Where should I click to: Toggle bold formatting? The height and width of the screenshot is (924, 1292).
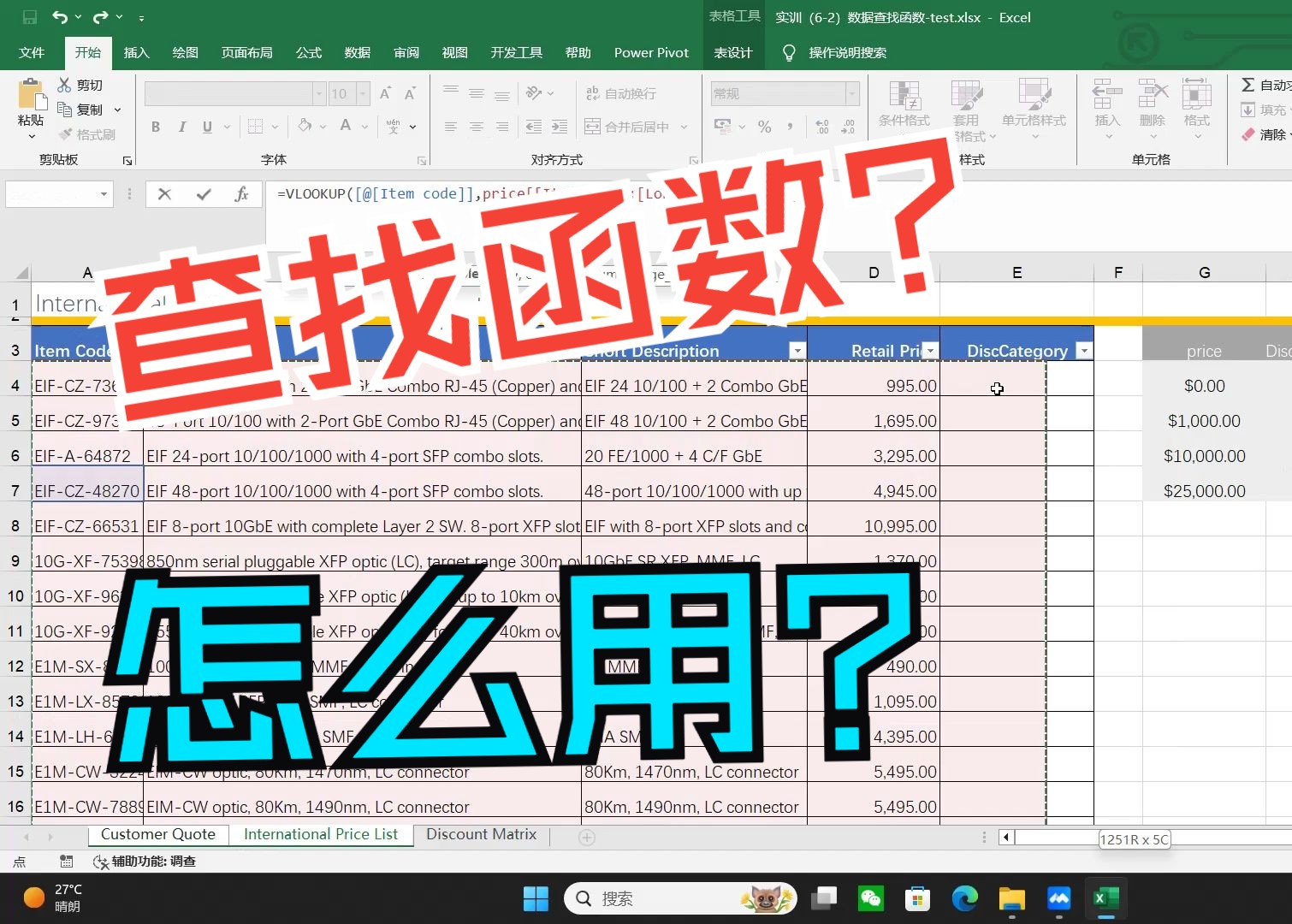point(155,127)
